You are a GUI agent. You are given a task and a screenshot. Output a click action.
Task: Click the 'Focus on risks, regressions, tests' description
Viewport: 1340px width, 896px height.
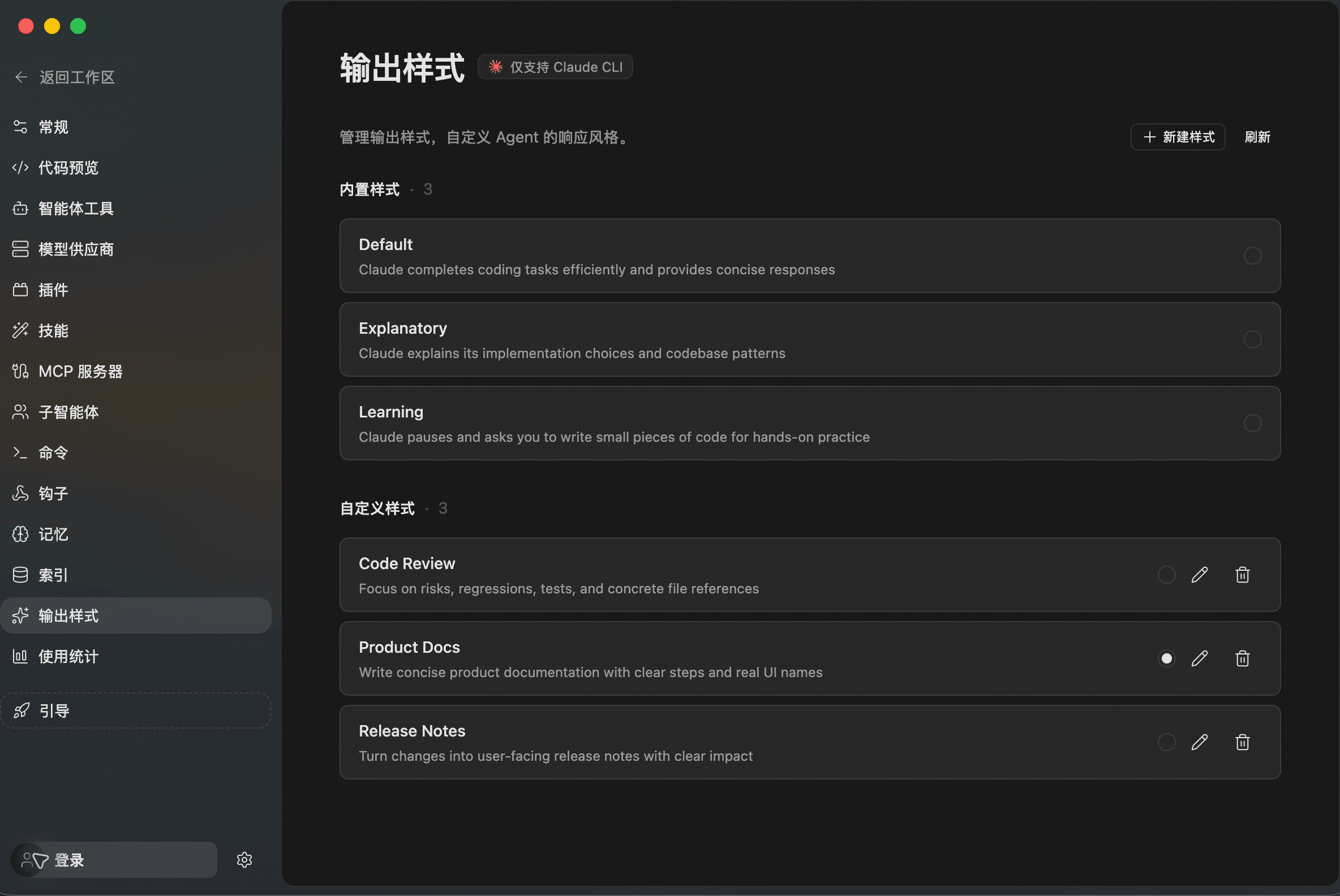coord(559,589)
